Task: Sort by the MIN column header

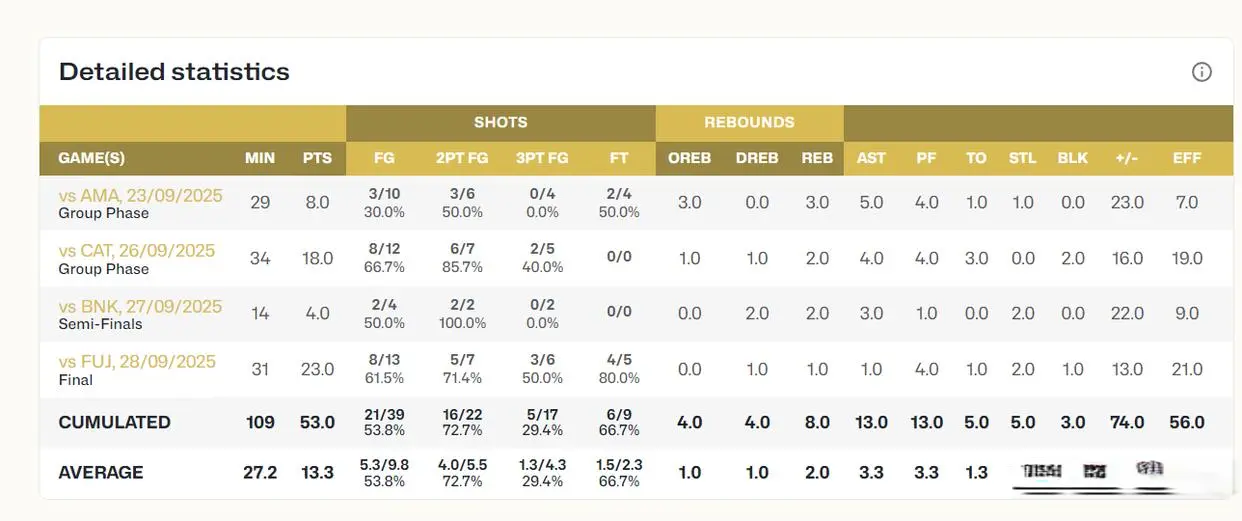Action: click(260, 158)
